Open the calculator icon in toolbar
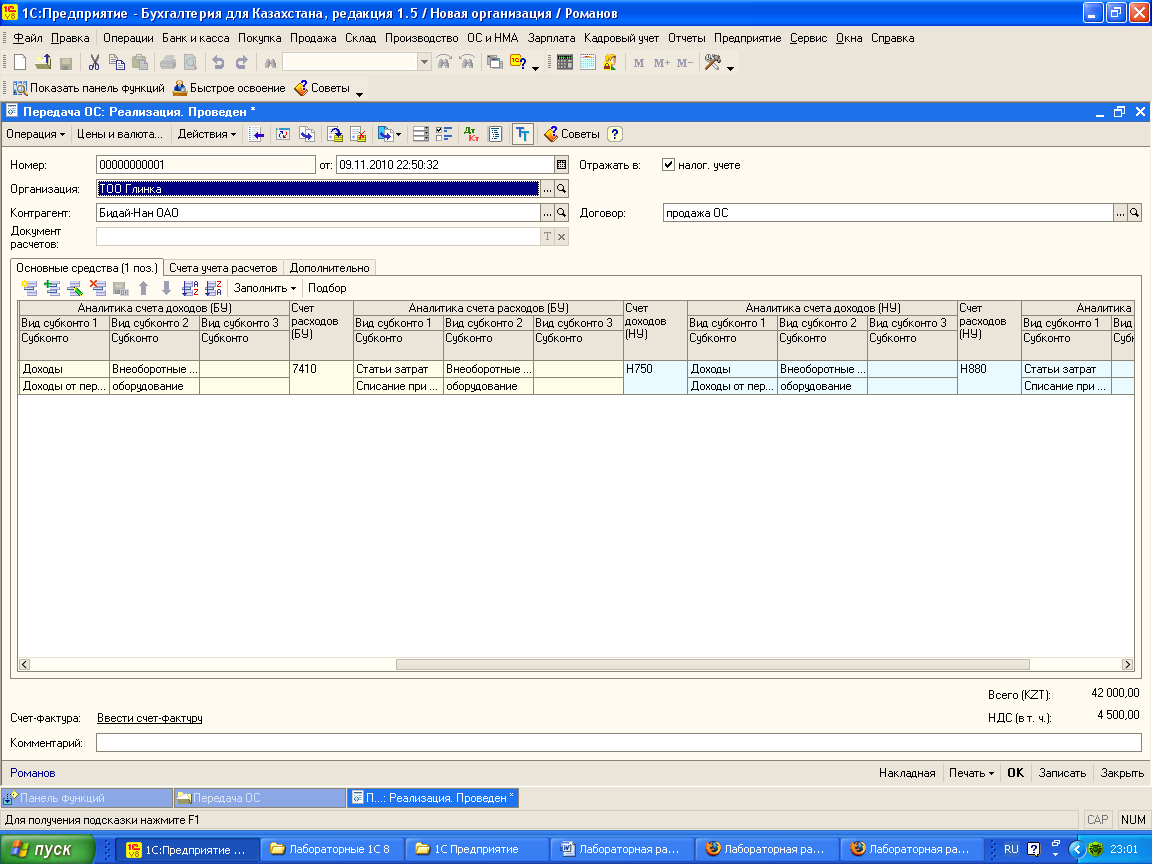The image size is (1152, 864). [x=564, y=62]
